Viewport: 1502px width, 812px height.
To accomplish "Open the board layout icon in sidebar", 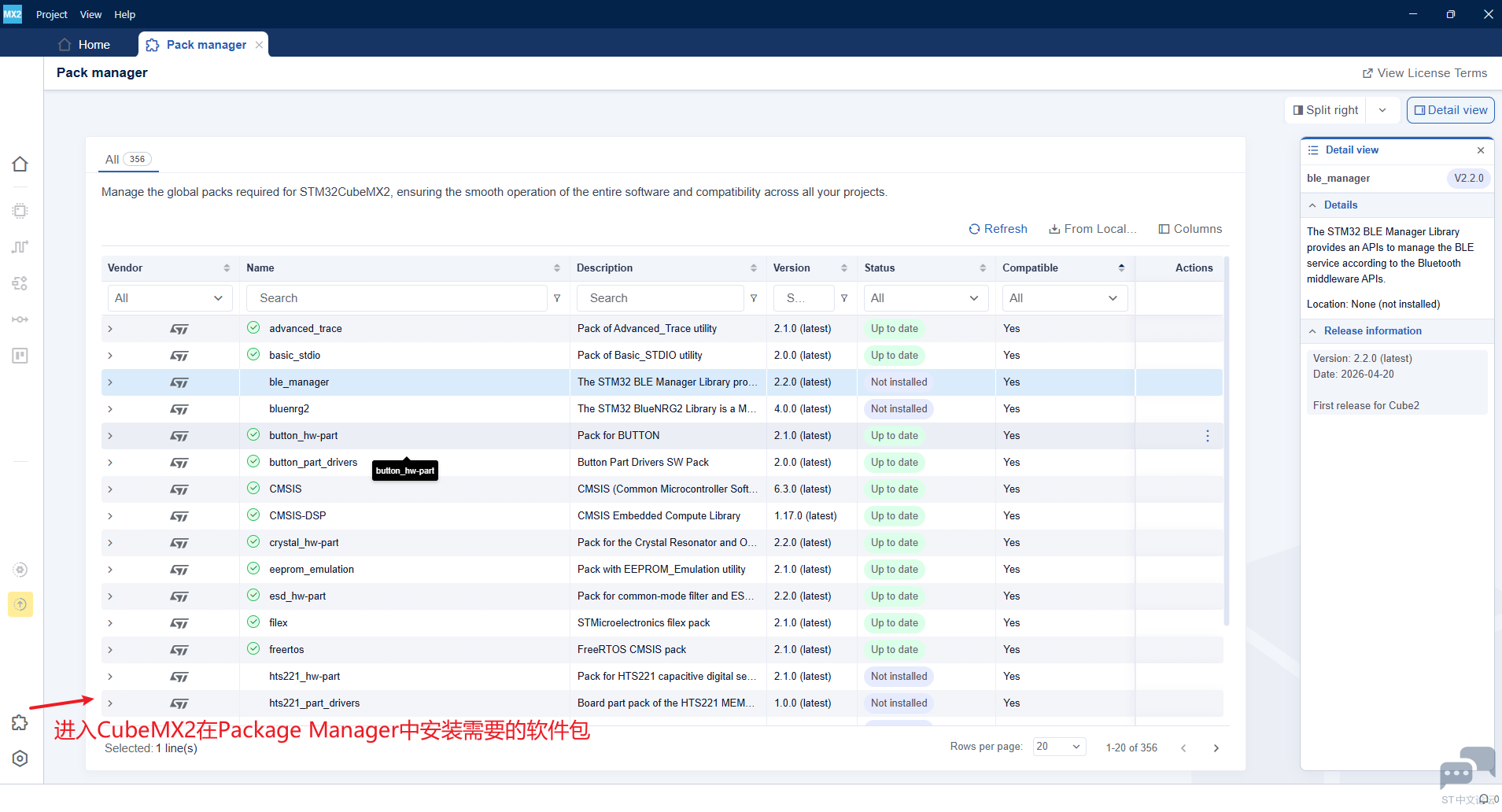I will [x=20, y=356].
